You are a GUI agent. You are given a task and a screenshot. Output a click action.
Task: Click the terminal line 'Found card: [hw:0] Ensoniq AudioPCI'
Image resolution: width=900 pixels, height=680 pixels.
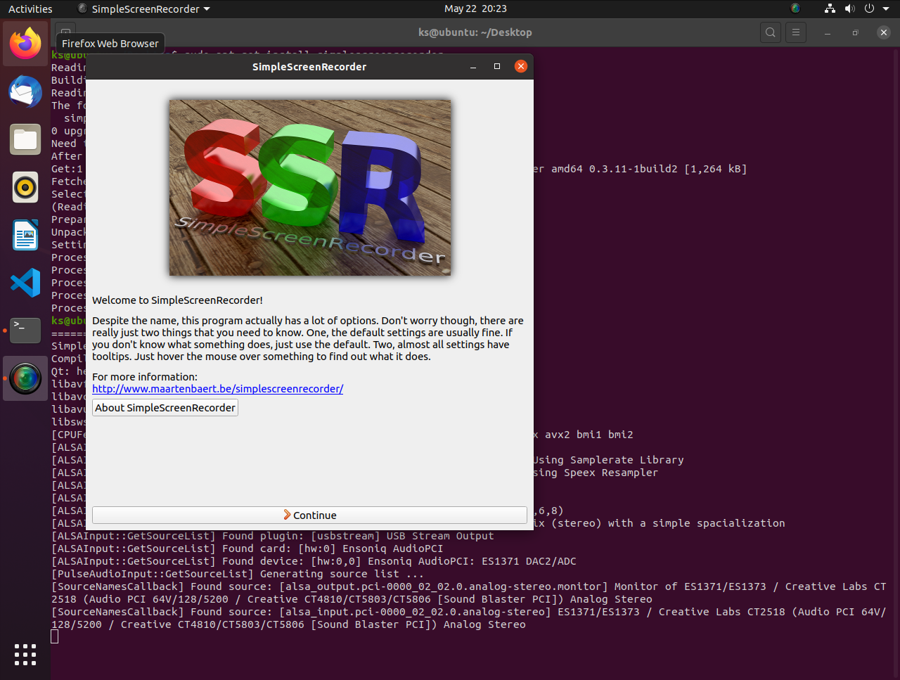pos(332,549)
